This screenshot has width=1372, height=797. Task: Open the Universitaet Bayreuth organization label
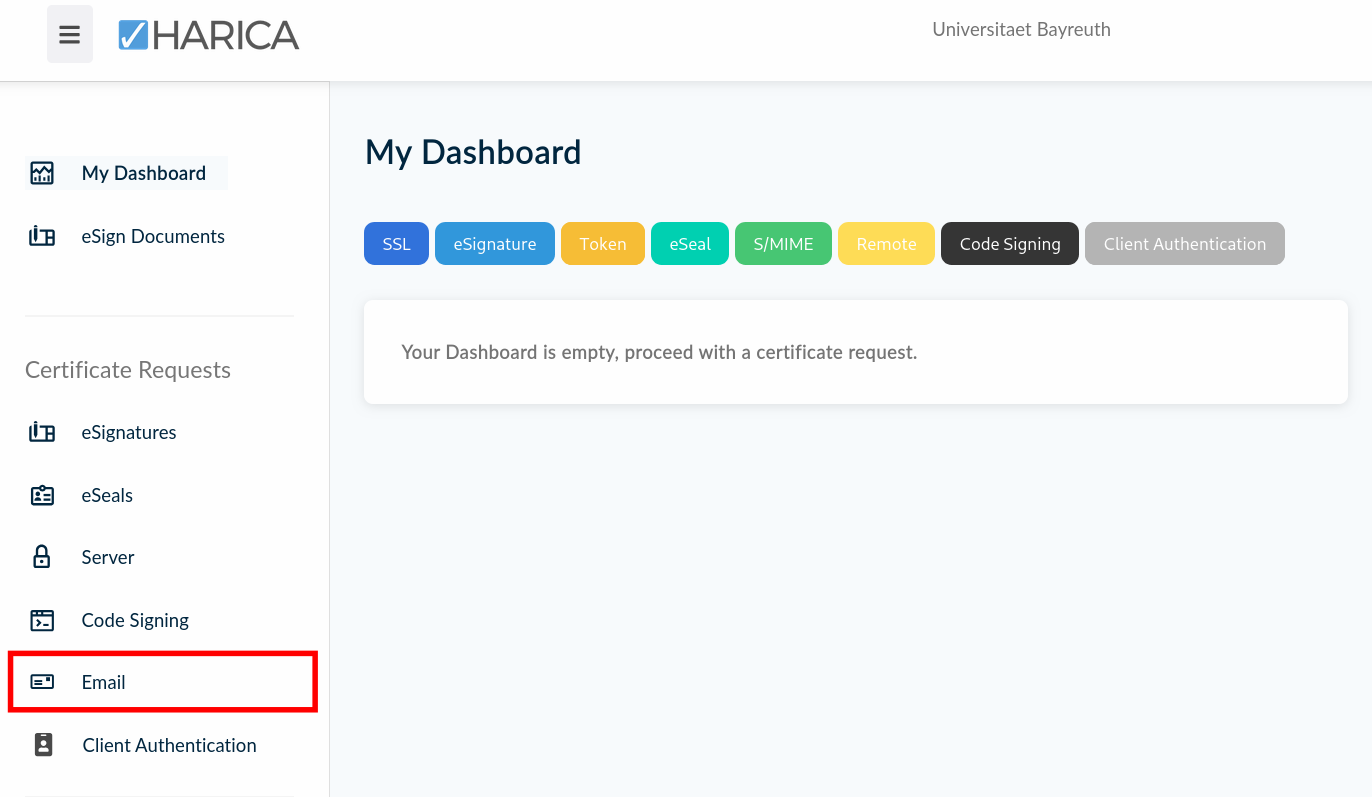coord(1021,30)
